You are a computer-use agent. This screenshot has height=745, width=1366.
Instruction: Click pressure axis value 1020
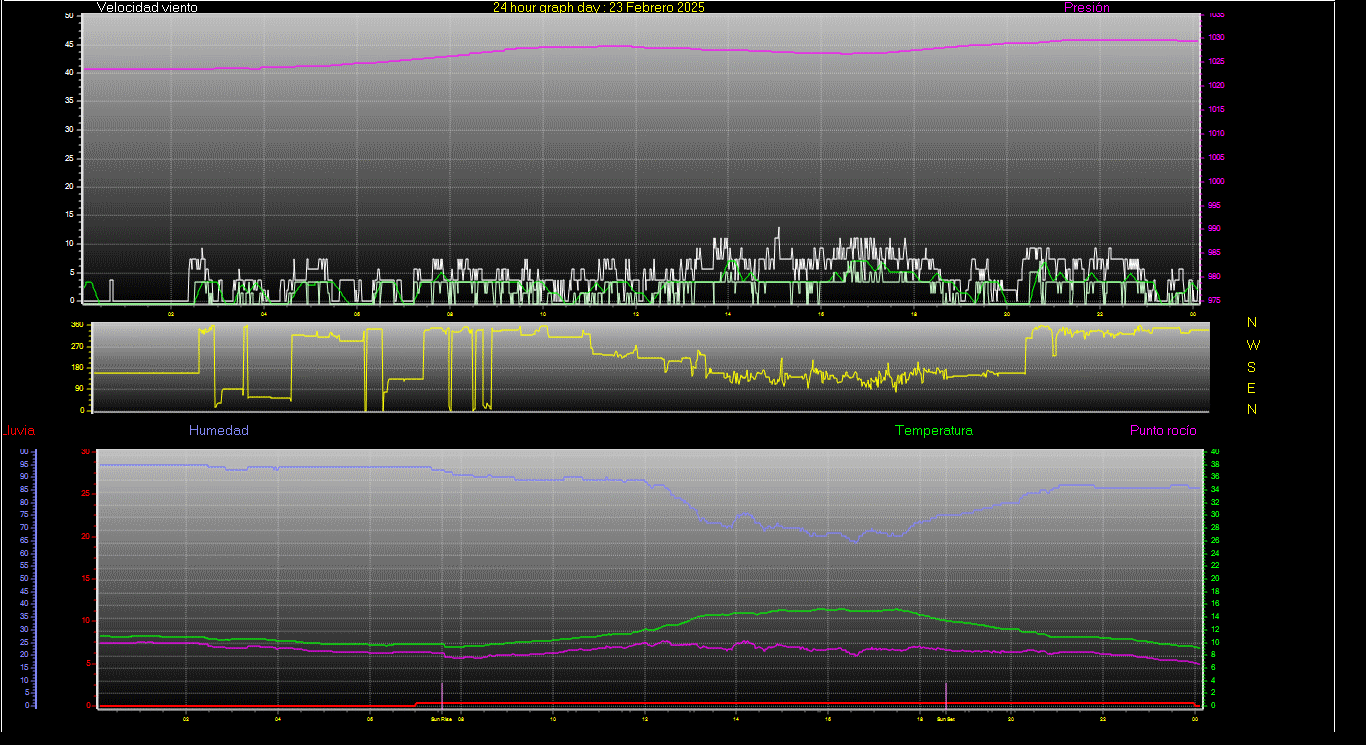(1215, 86)
